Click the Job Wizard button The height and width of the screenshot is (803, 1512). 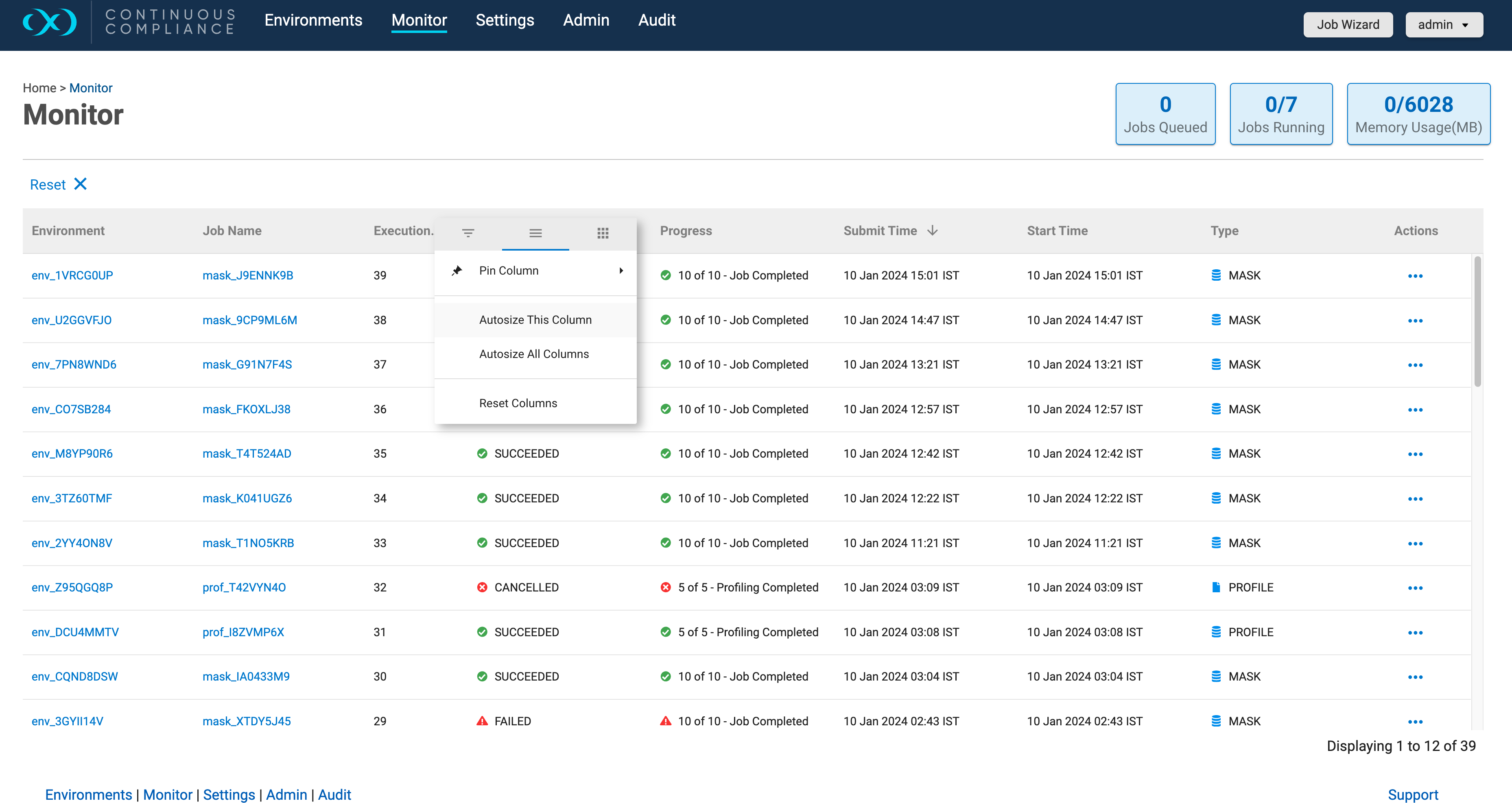(x=1348, y=25)
